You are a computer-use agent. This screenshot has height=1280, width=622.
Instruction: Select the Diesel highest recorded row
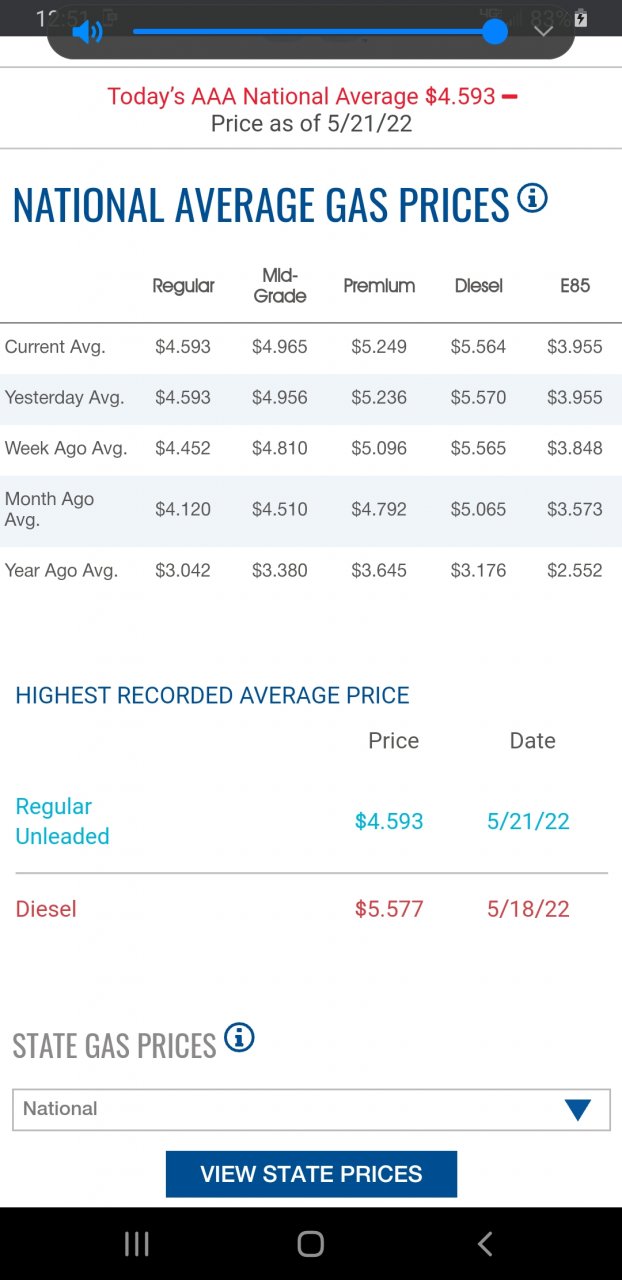coord(311,909)
